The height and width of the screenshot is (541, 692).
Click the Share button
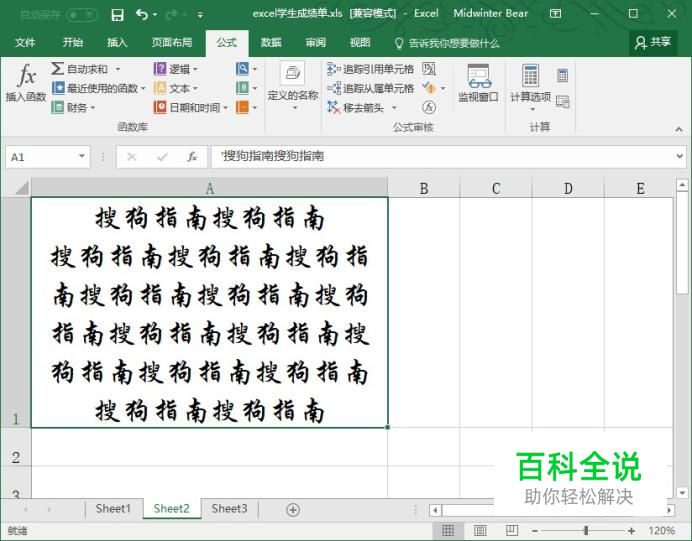[653, 42]
